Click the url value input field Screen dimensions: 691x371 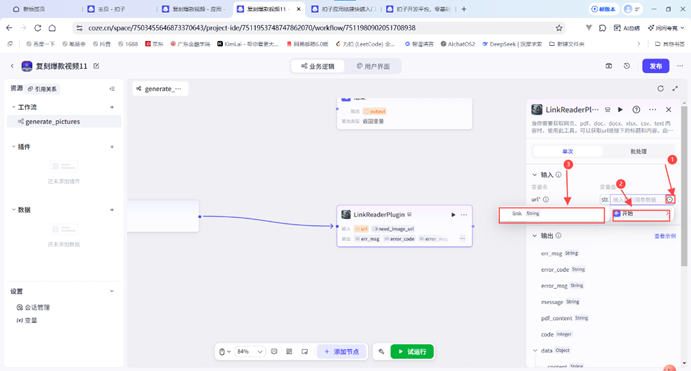coord(637,200)
